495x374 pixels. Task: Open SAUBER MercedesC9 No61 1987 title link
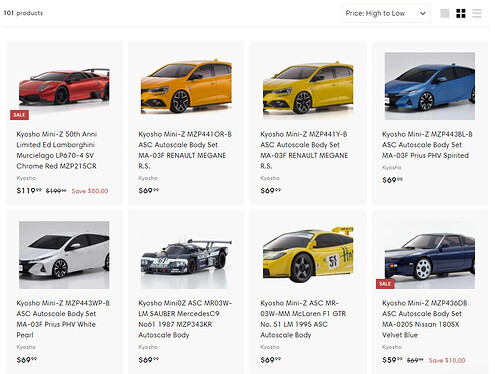pyautogui.click(x=185, y=319)
